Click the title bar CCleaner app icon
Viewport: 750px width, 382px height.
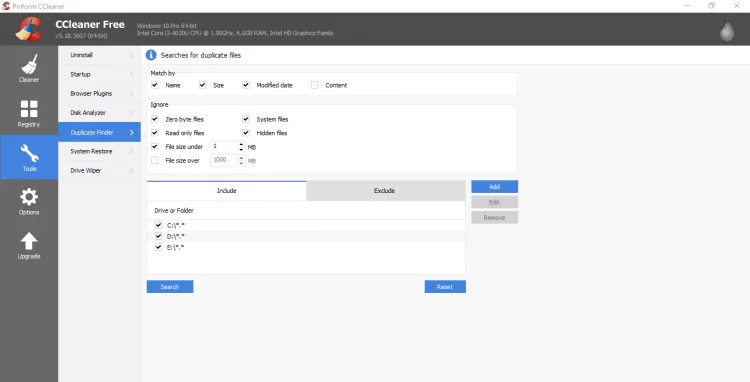click(6, 6)
